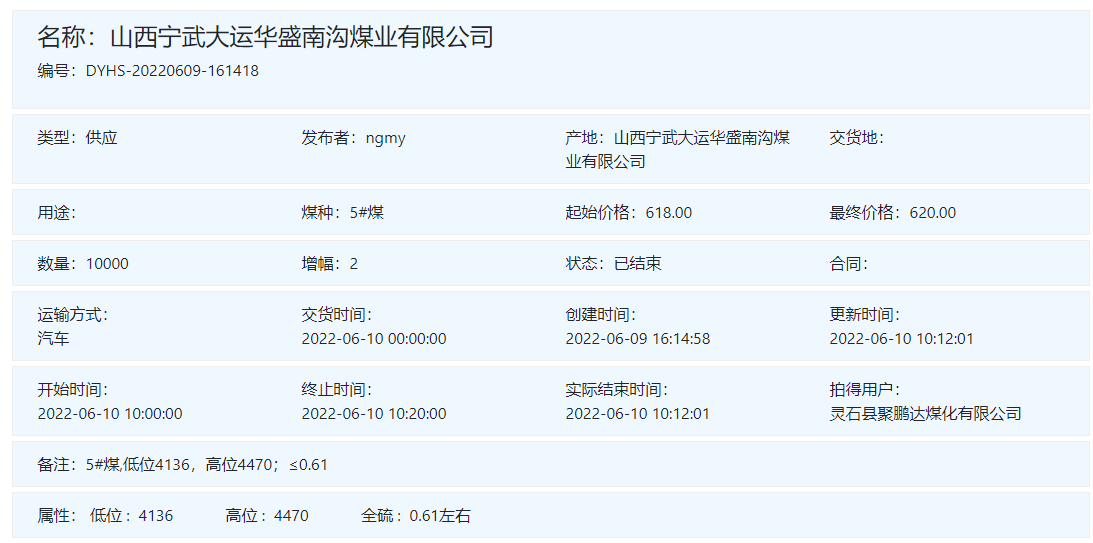Click the company name title 山西宁武大运华盛南沟煤业有限公司
This screenshot has height=543, width=1093.
click(x=301, y=38)
